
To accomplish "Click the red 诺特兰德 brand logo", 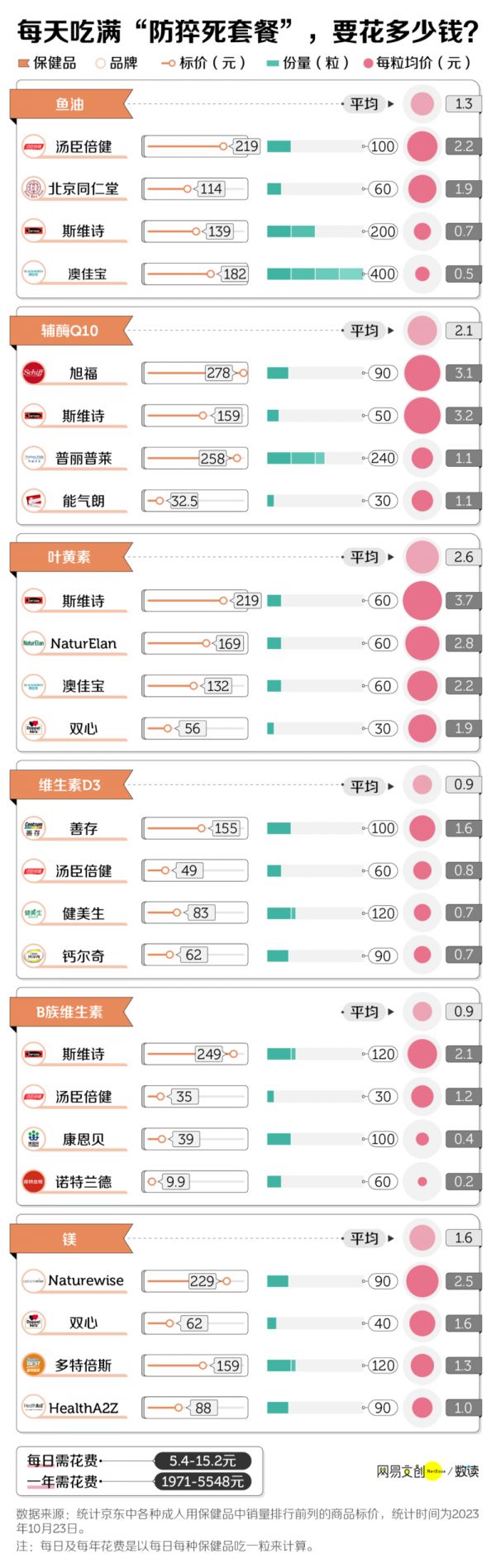I will 33,1181.
